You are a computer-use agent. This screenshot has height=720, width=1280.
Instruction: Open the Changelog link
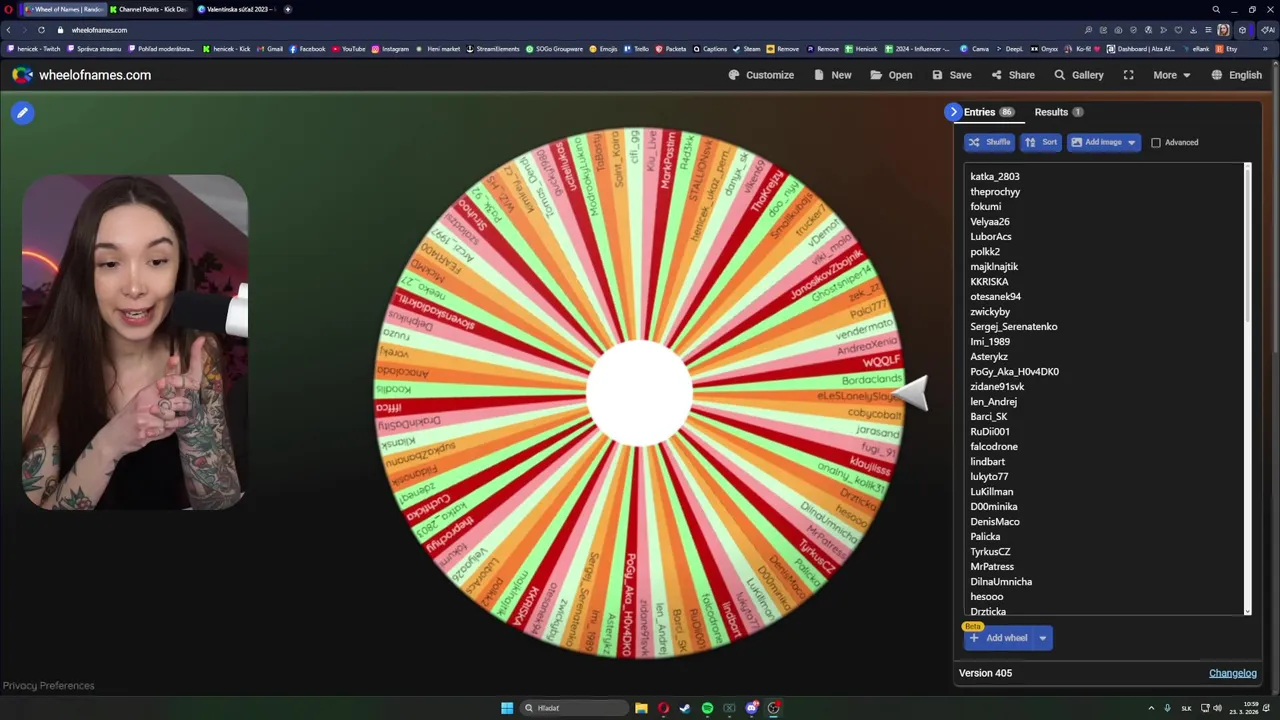pos(1233,673)
